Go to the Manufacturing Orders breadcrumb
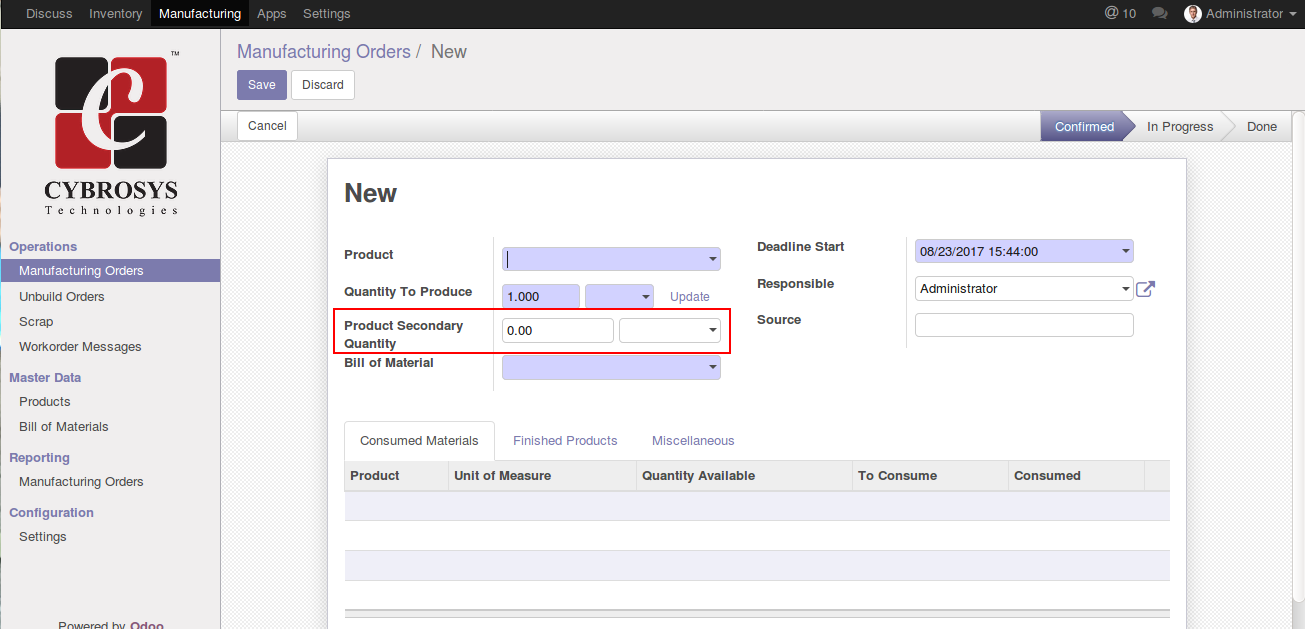The image size is (1305, 629). (x=323, y=52)
